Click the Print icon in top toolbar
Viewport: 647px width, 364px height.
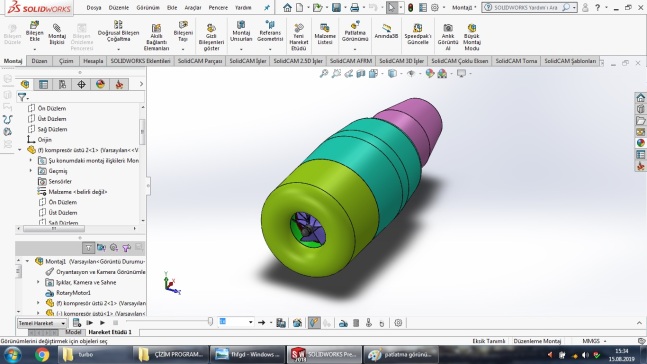tap(354, 7)
